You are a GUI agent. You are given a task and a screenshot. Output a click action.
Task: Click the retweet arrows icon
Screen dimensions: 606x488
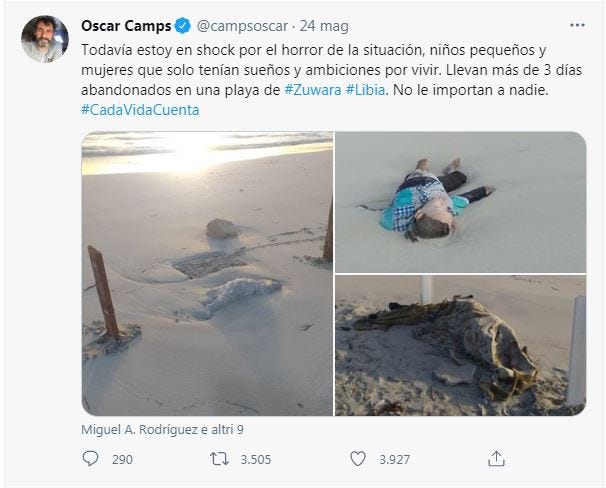tap(219, 459)
